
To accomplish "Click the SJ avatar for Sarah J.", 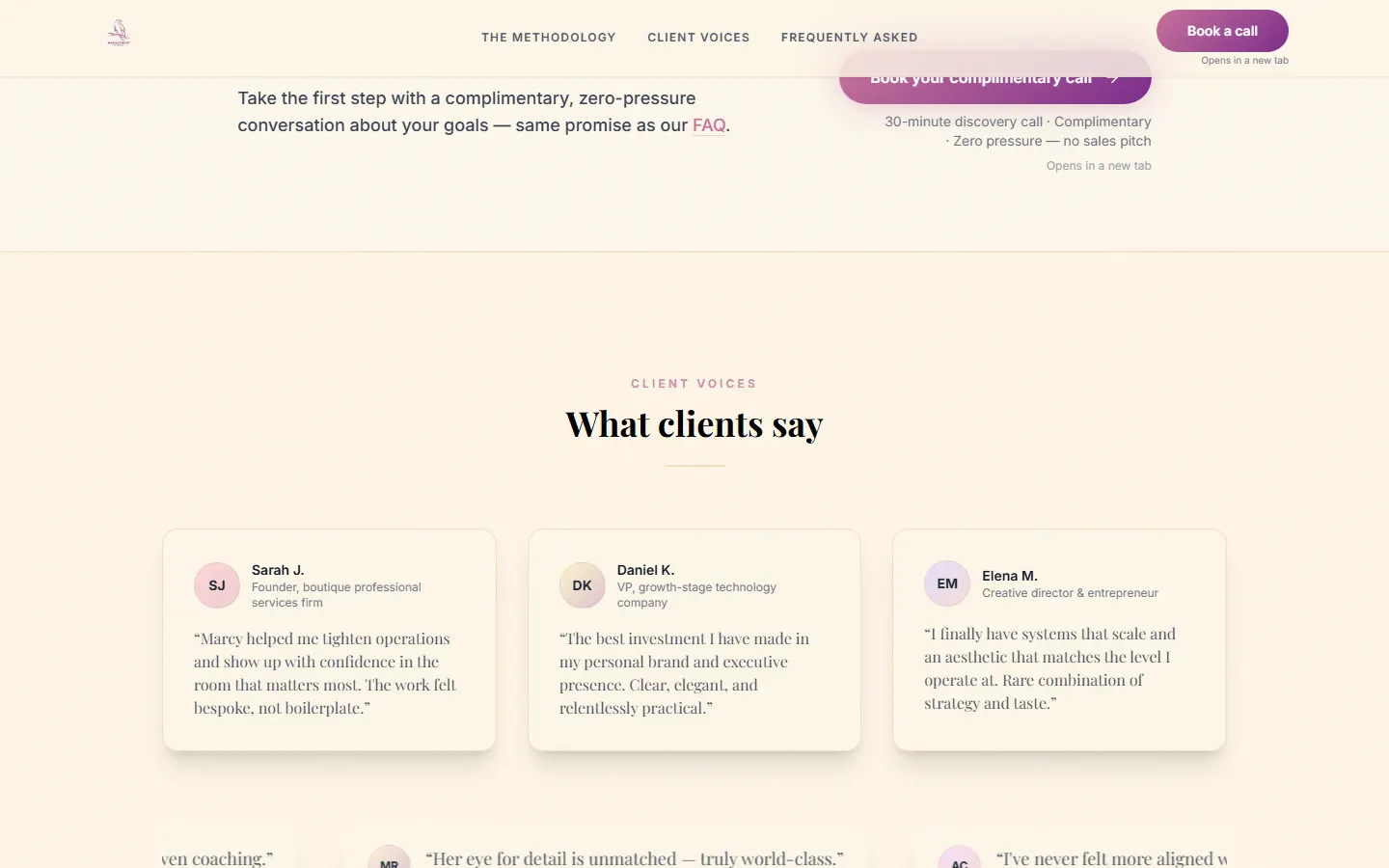I will click(217, 585).
